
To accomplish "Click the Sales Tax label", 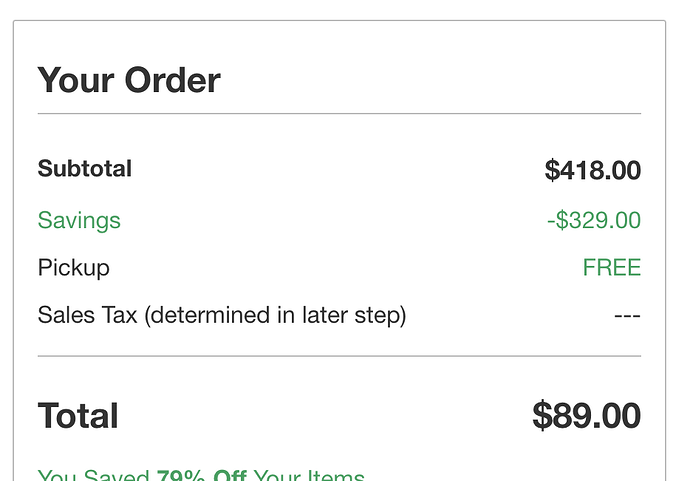I will 88,315.
